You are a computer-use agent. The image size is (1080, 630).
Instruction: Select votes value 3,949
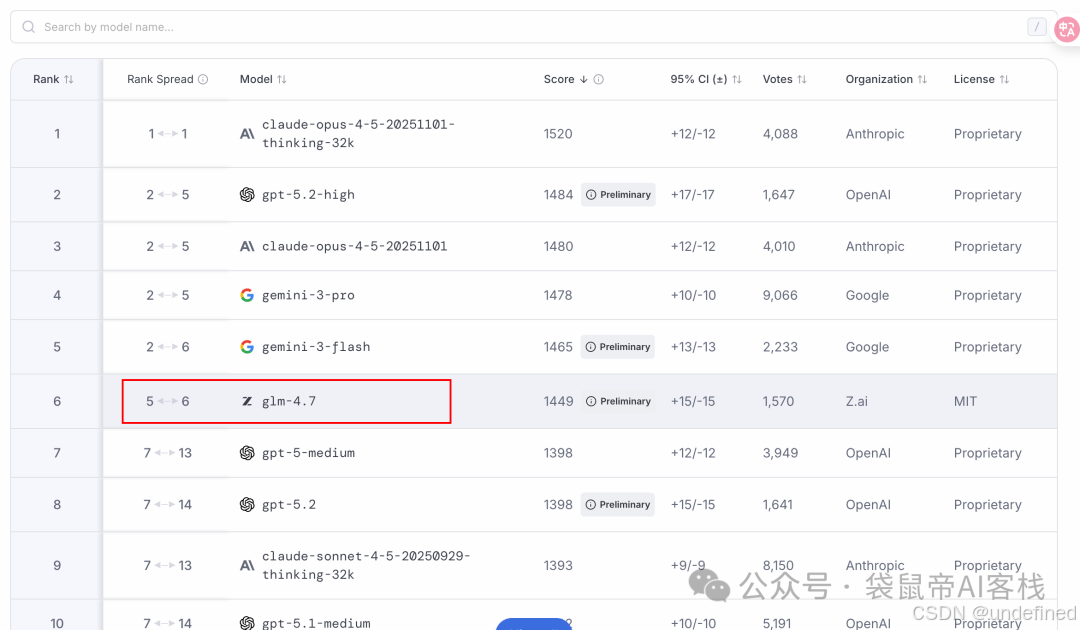pos(780,453)
